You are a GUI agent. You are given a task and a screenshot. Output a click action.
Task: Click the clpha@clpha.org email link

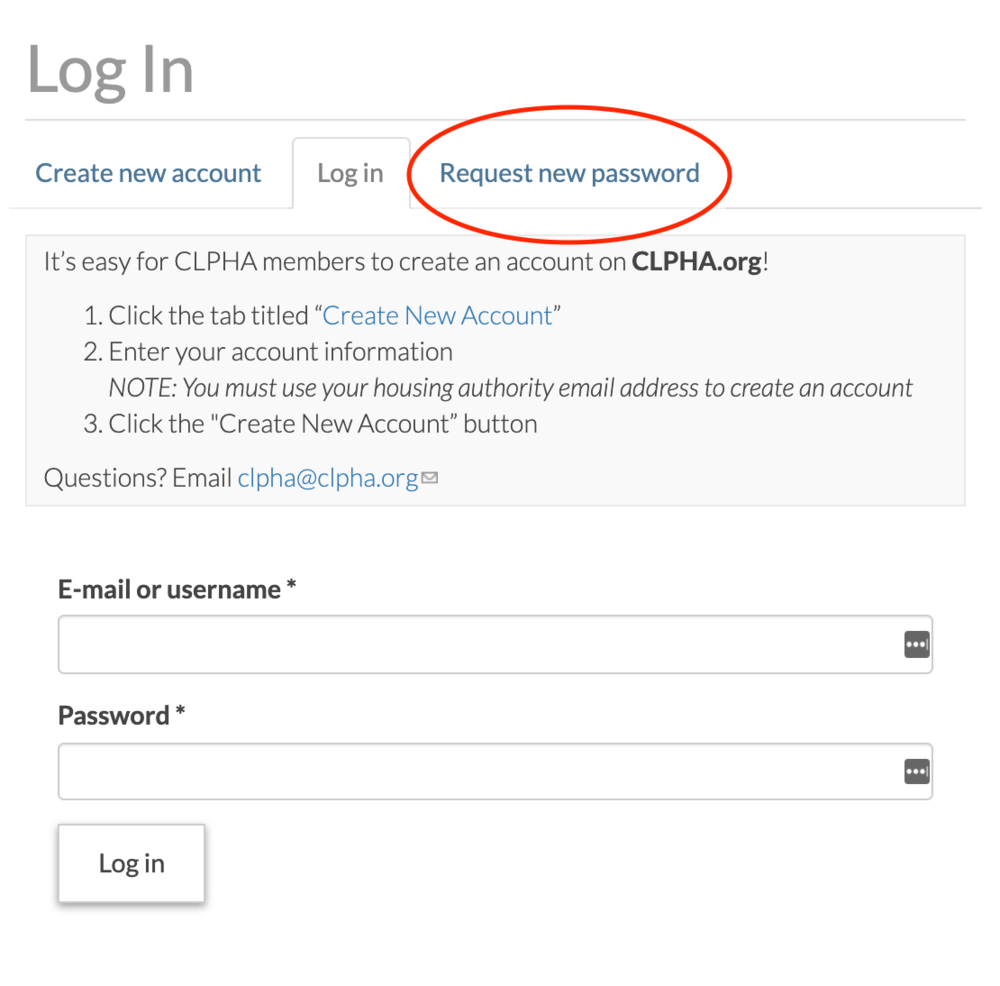[x=328, y=478]
